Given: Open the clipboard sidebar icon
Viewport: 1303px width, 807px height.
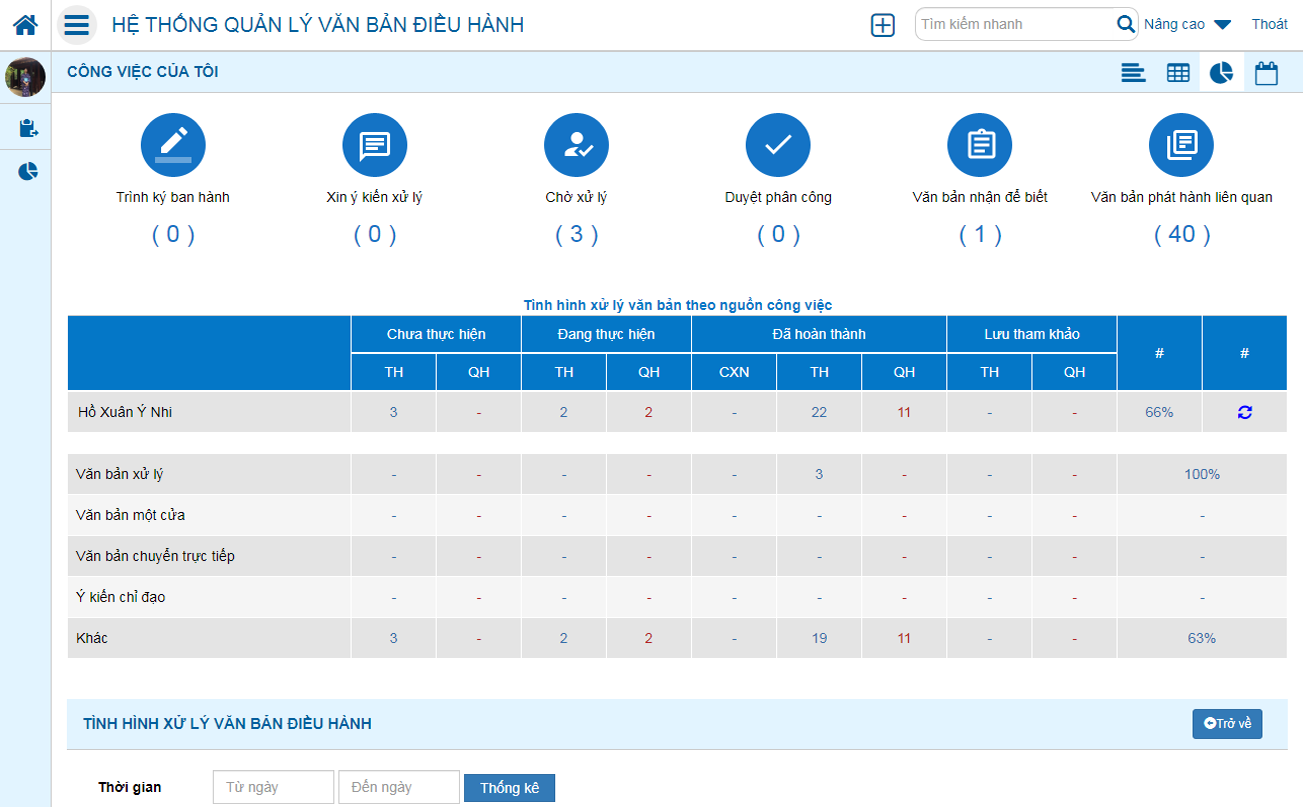Looking at the screenshot, I should pyautogui.click(x=28, y=128).
